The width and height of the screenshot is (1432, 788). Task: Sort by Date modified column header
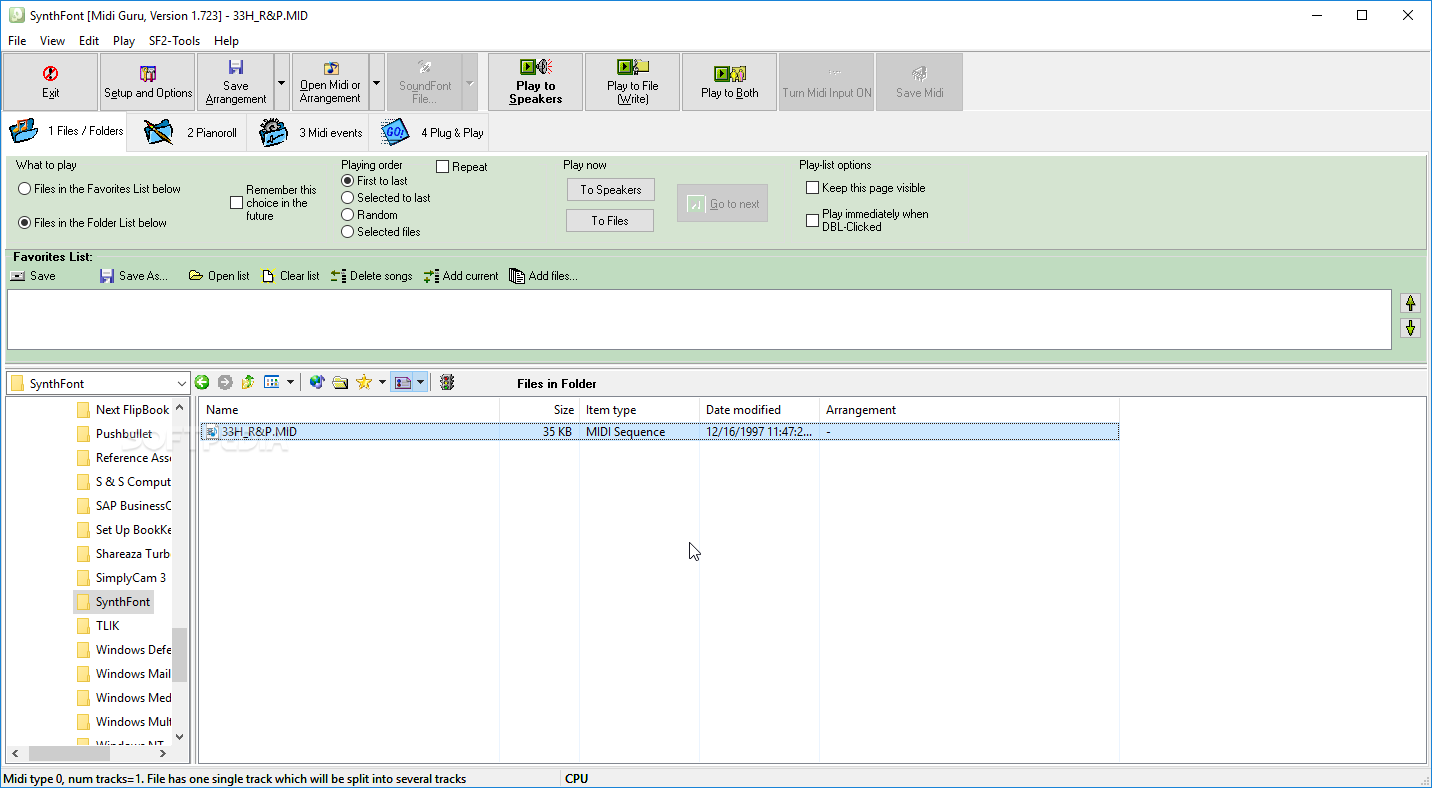point(759,410)
